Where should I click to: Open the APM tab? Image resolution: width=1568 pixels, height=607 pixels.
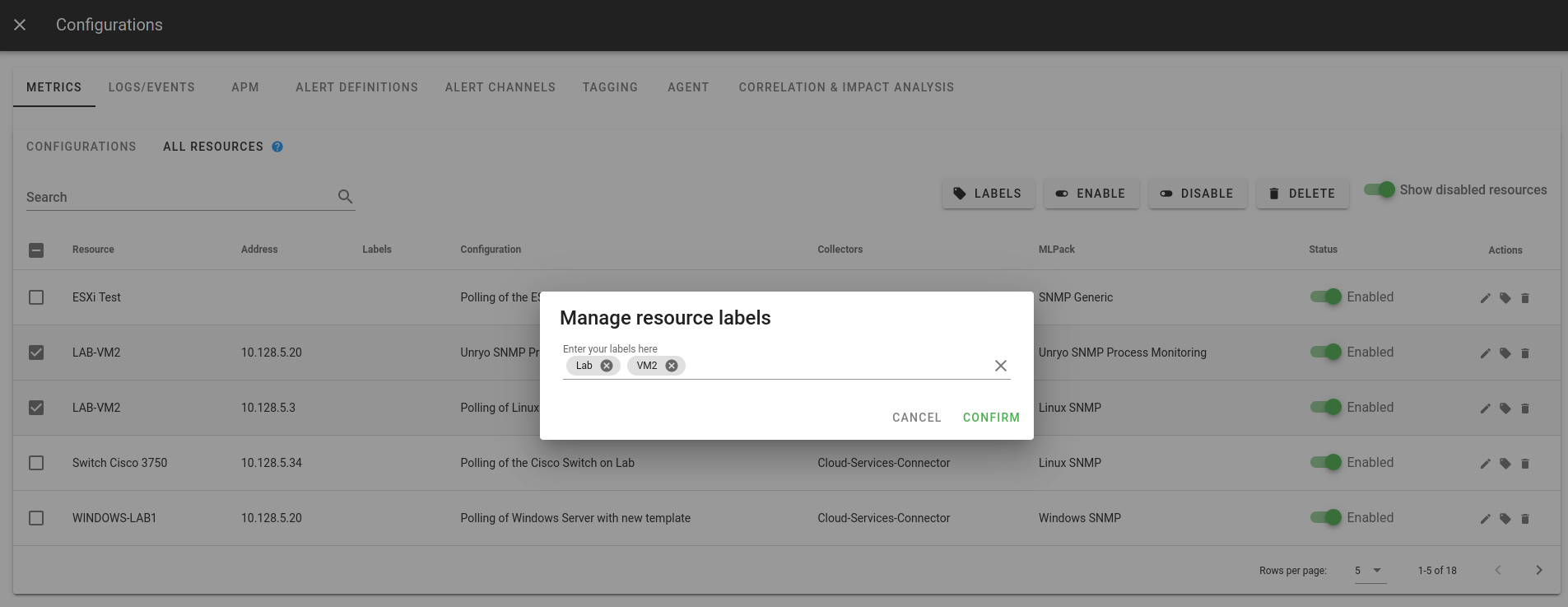coord(245,87)
